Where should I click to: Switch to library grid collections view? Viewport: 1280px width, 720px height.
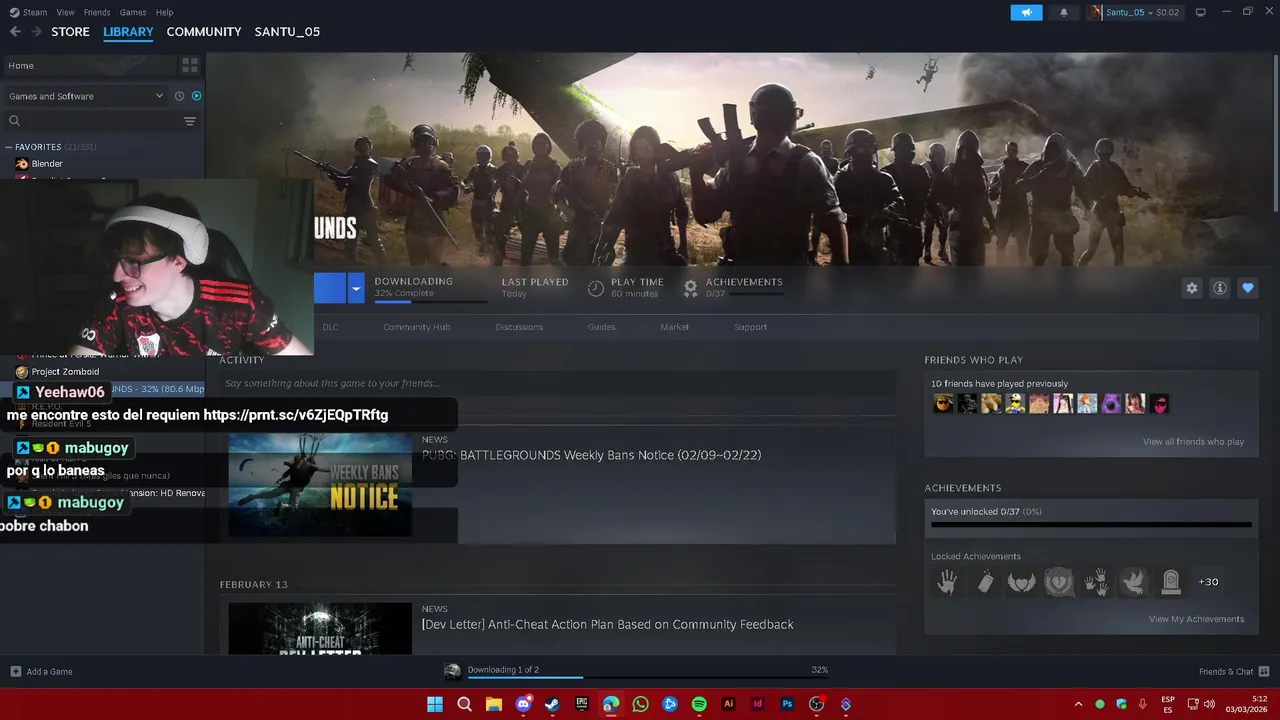click(x=189, y=65)
